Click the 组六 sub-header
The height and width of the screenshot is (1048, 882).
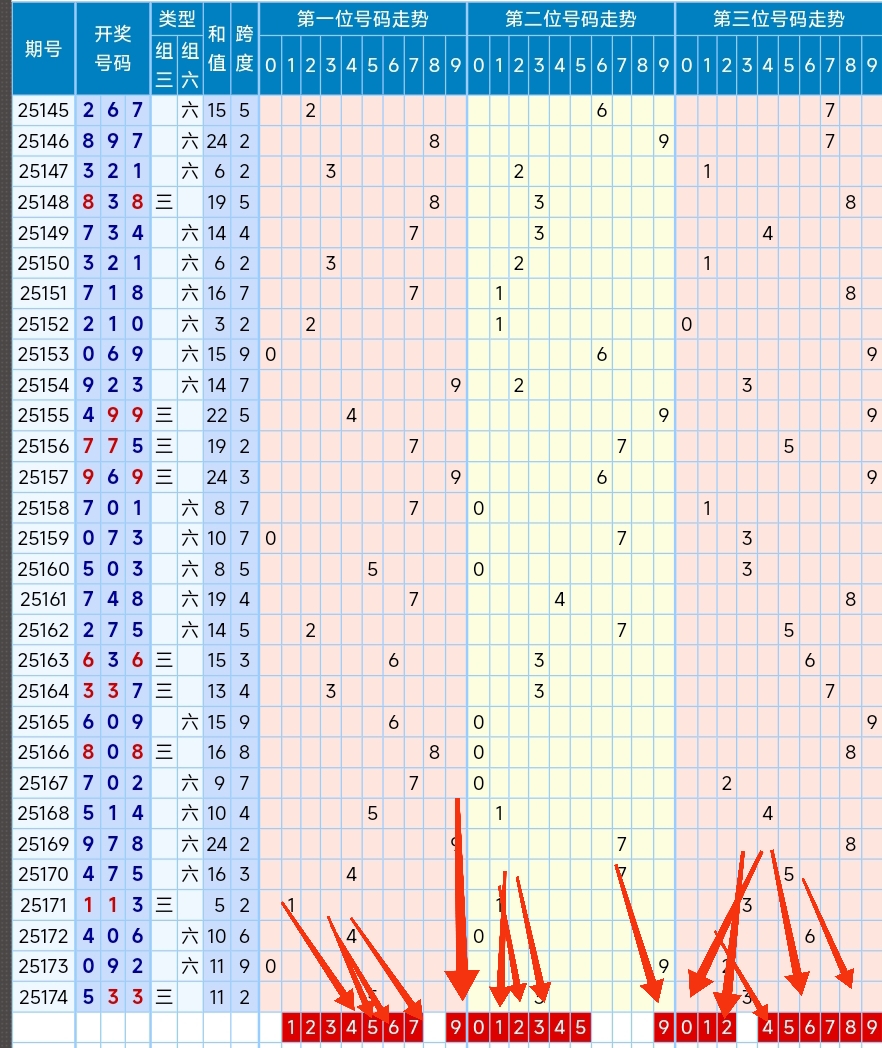(190, 65)
